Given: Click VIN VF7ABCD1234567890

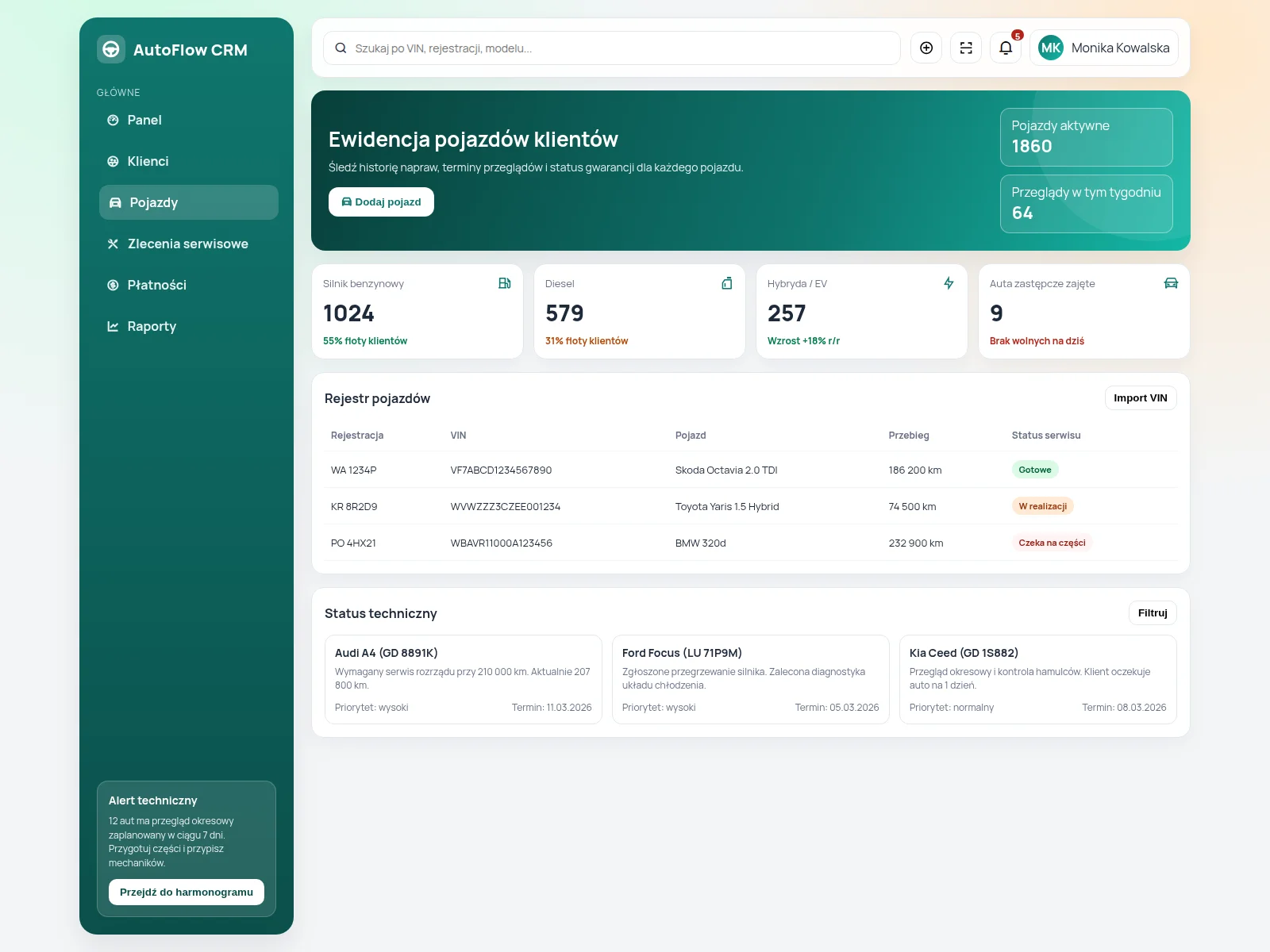Looking at the screenshot, I should pyautogui.click(x=501, y=470).
